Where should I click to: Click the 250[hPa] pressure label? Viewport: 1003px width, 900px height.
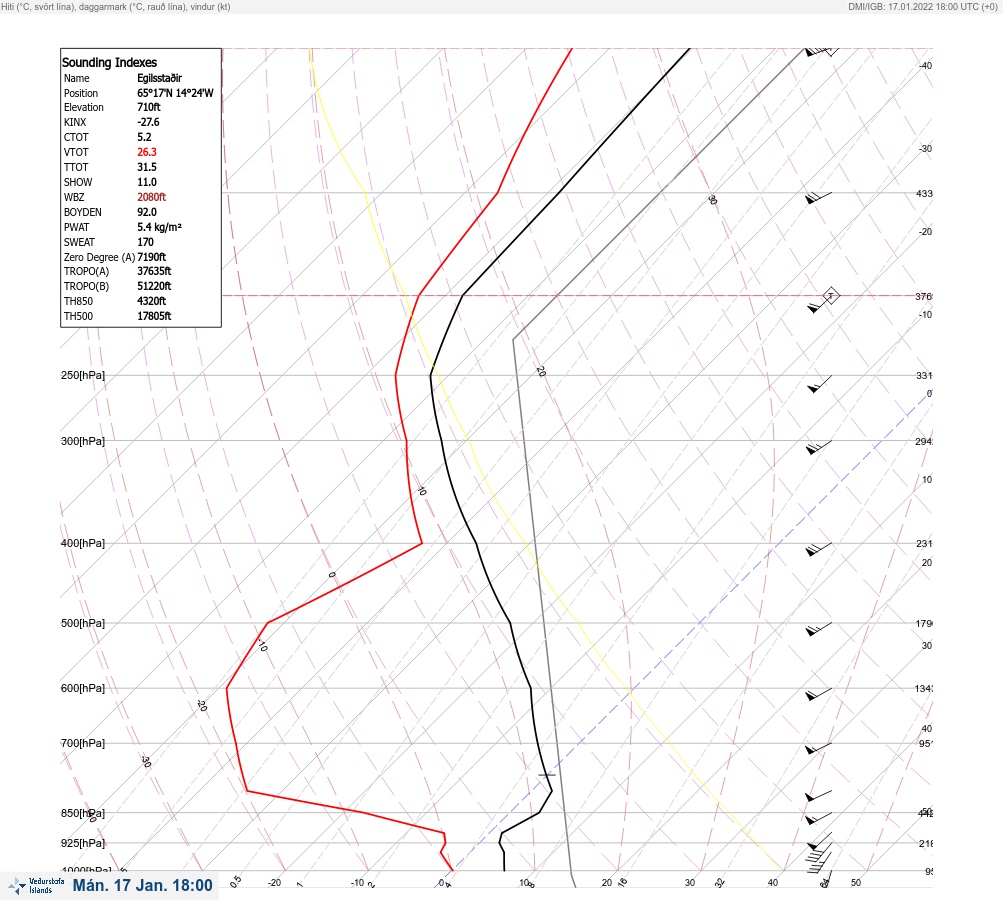pos(83,375)
